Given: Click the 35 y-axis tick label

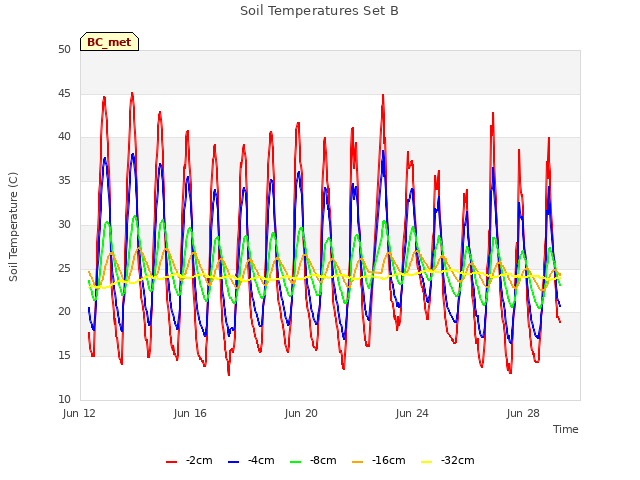Looking at the screenshot, I should (x=64, y=180).
